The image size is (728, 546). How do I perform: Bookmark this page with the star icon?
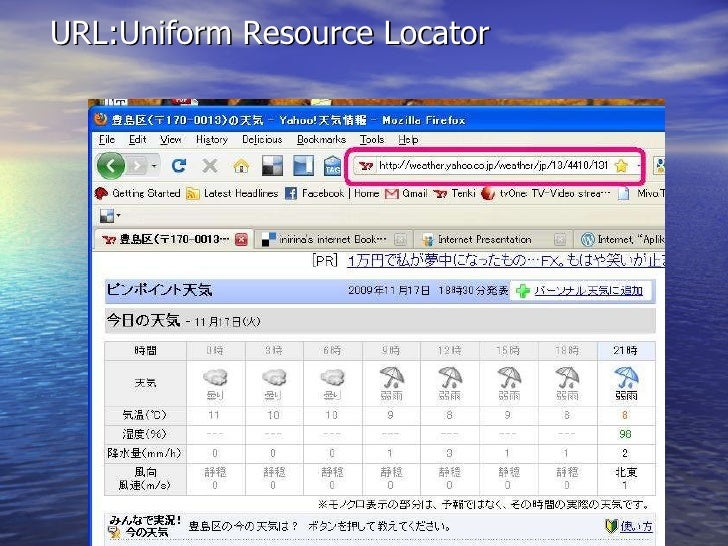(x=621, y=166)
